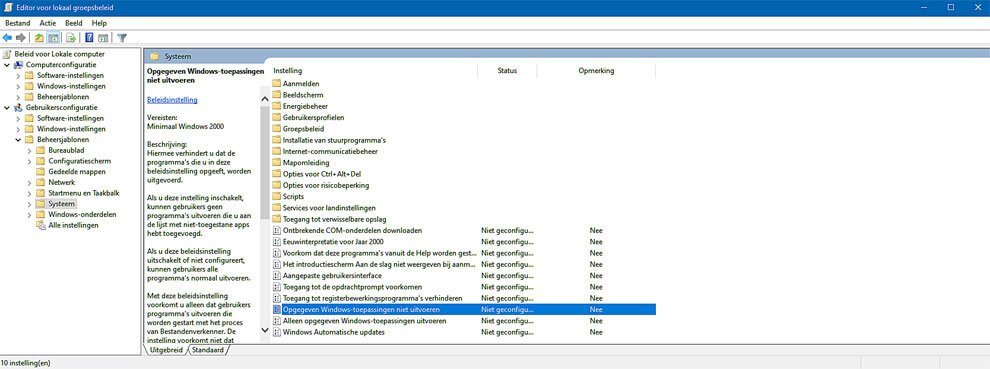The height and width of the screenshot is (369, 990).
Task: Click the Groepsbeleid folder icon
Action: click(x=277, y=128)
